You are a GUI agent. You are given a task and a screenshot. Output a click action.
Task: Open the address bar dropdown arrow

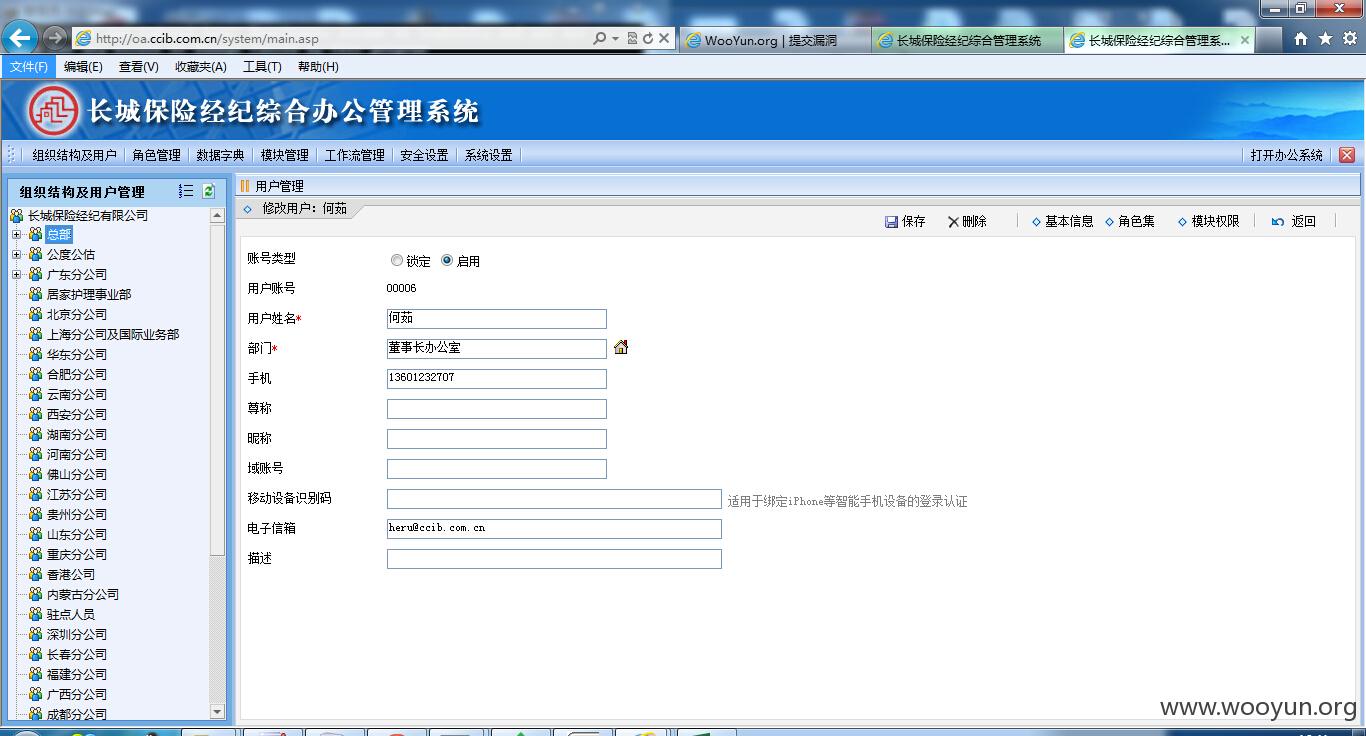tap(616, 39)
